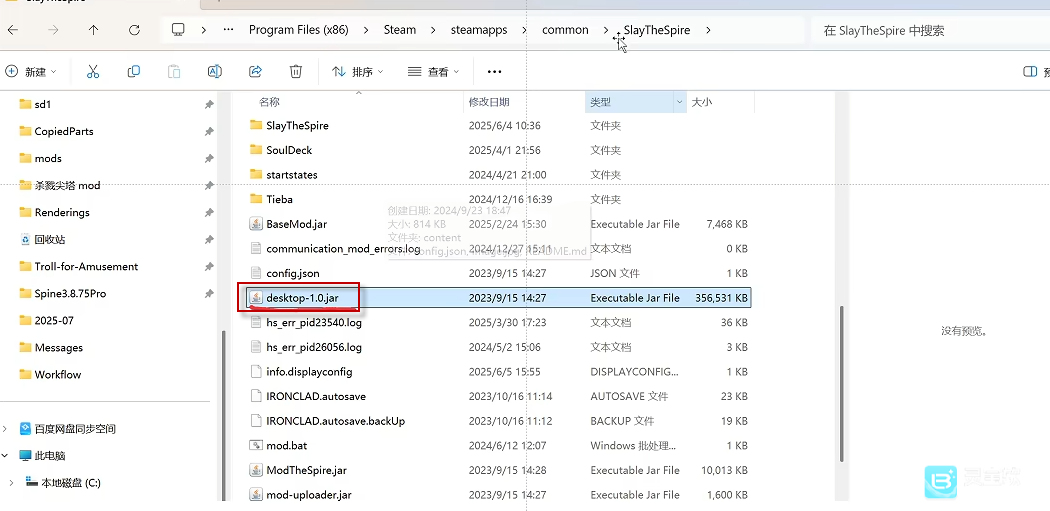
Task: Select IRONCLAD.autosave.backUp file
Action: tap(335, 421)
